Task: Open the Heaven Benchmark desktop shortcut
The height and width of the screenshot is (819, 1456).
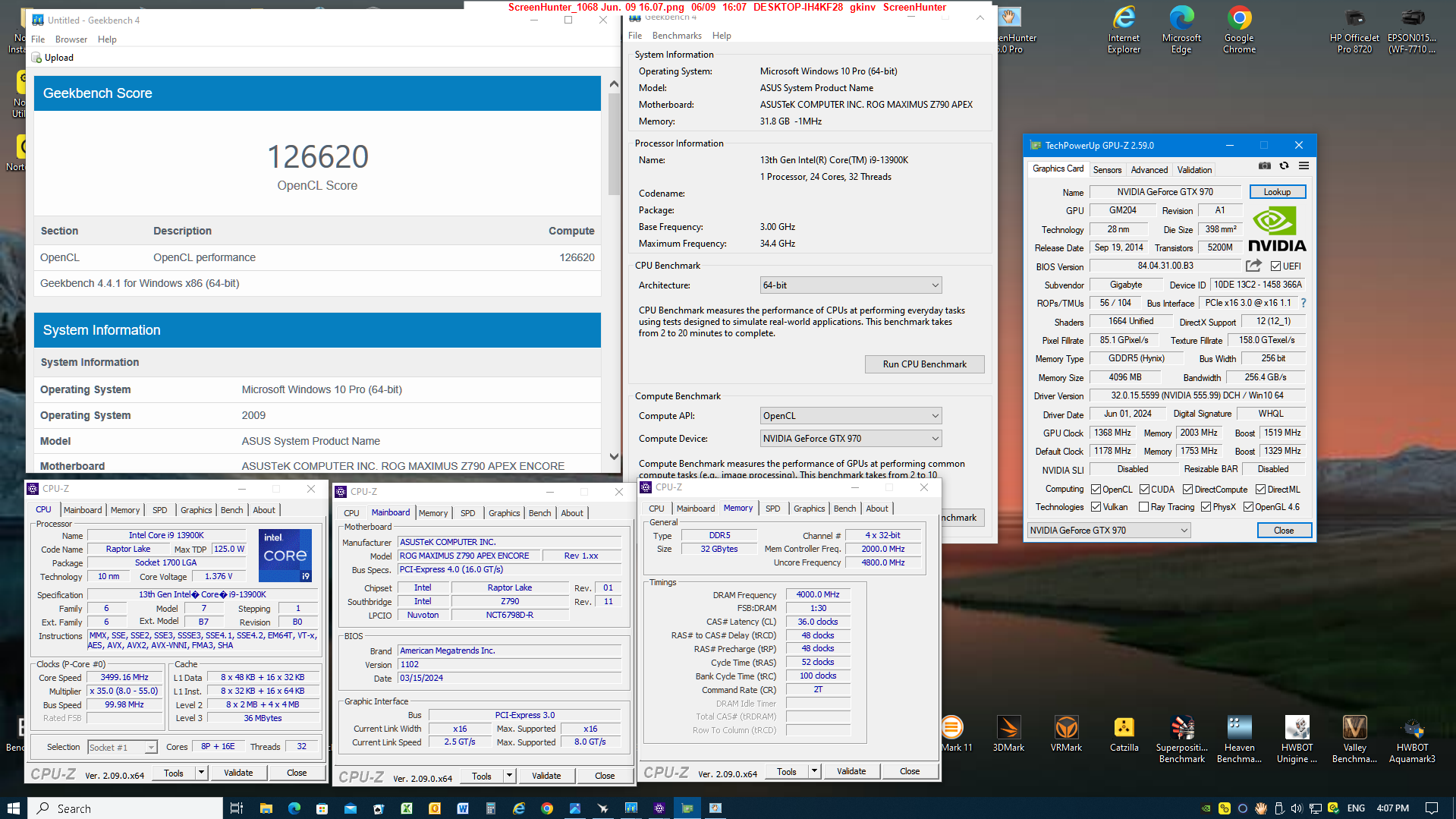Action: coord(1239,739)
